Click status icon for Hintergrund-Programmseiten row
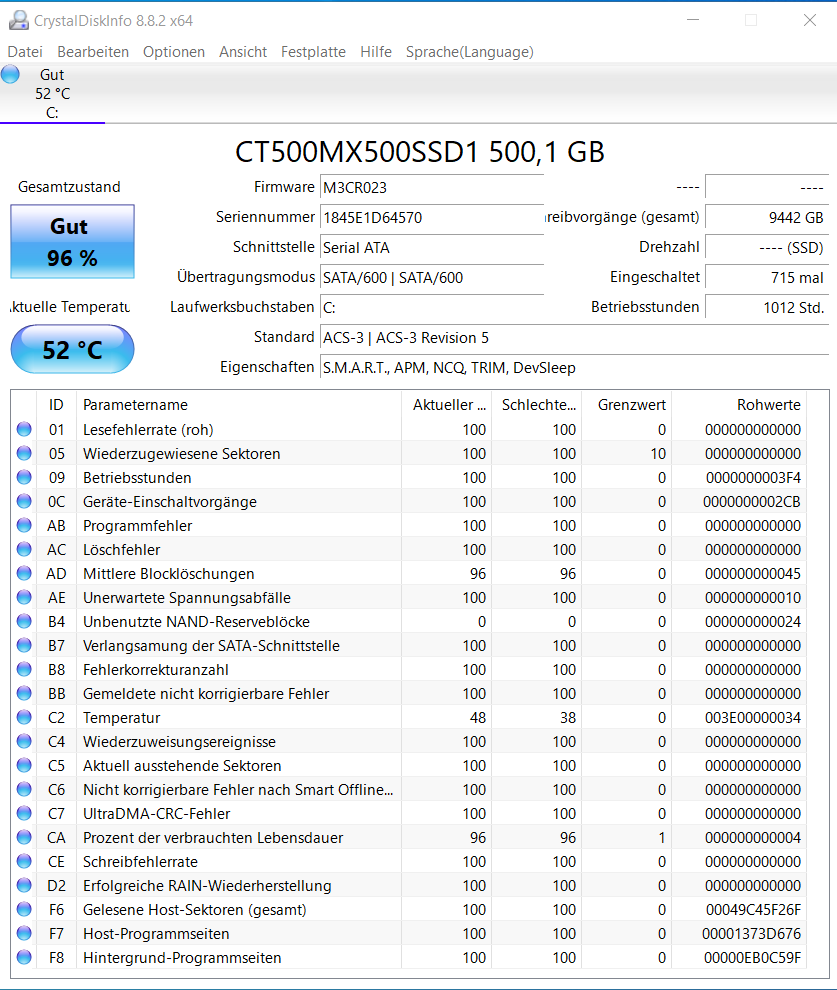The image size is (837, 990). click(x=24, y=957)
